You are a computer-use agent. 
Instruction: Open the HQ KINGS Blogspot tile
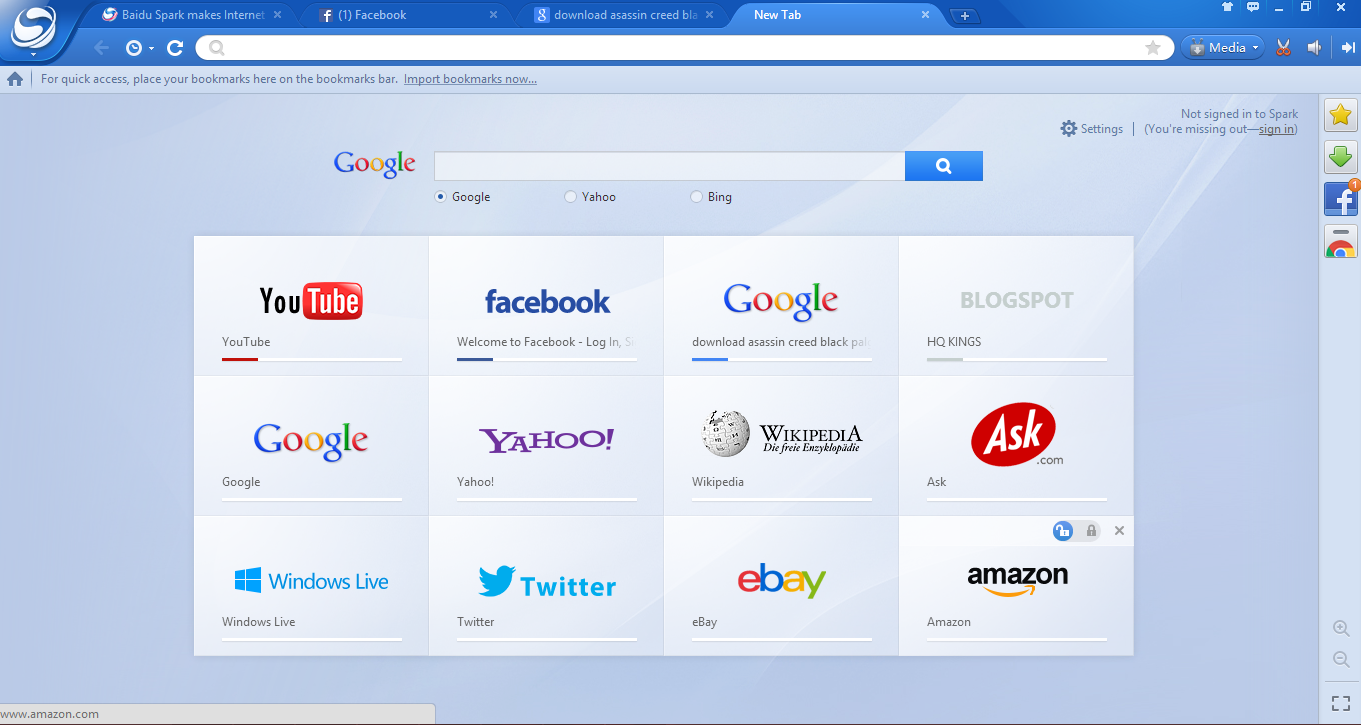click(x=1016, y=306)
